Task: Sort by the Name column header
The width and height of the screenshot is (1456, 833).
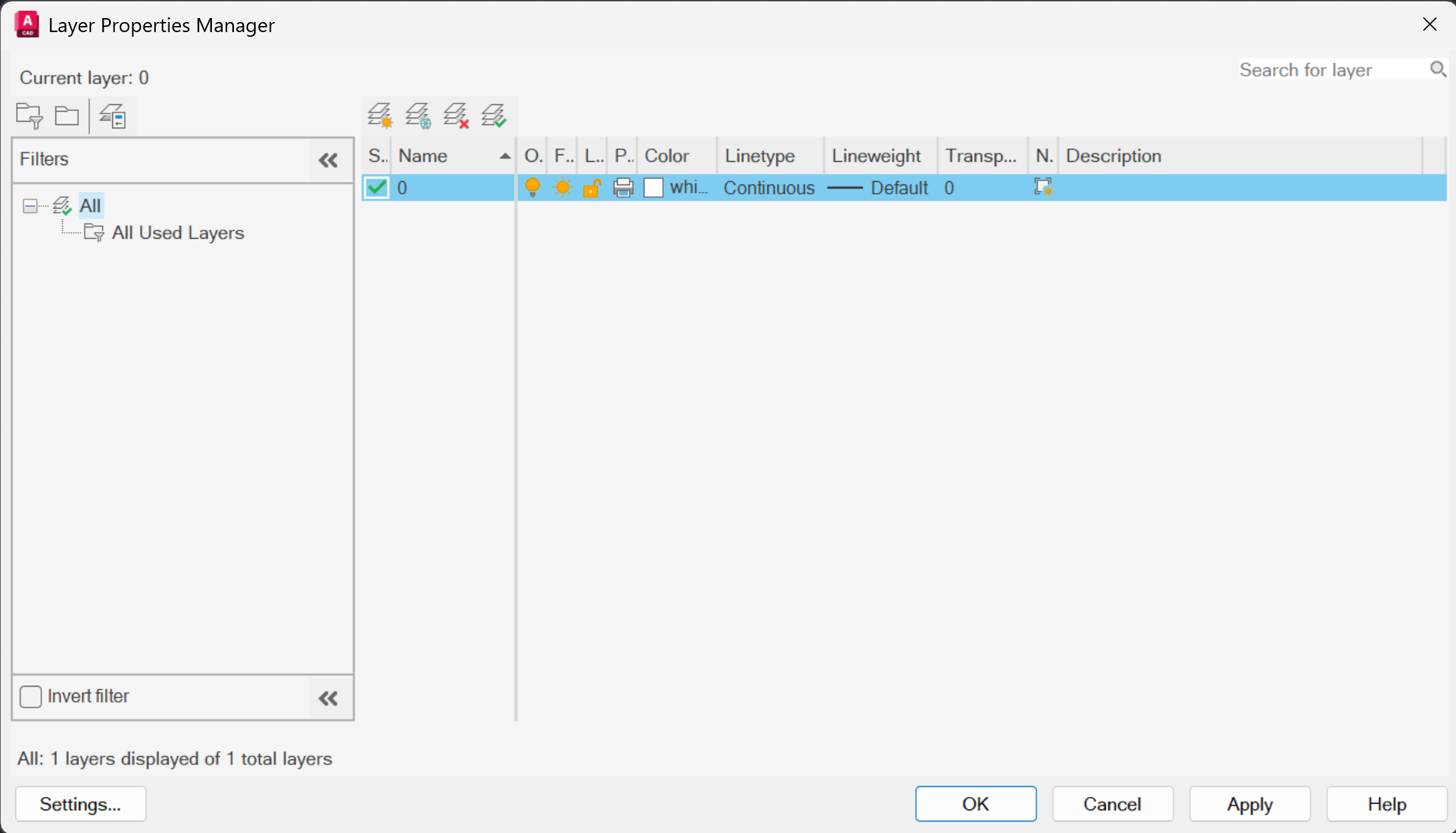Action: point(454,156)
